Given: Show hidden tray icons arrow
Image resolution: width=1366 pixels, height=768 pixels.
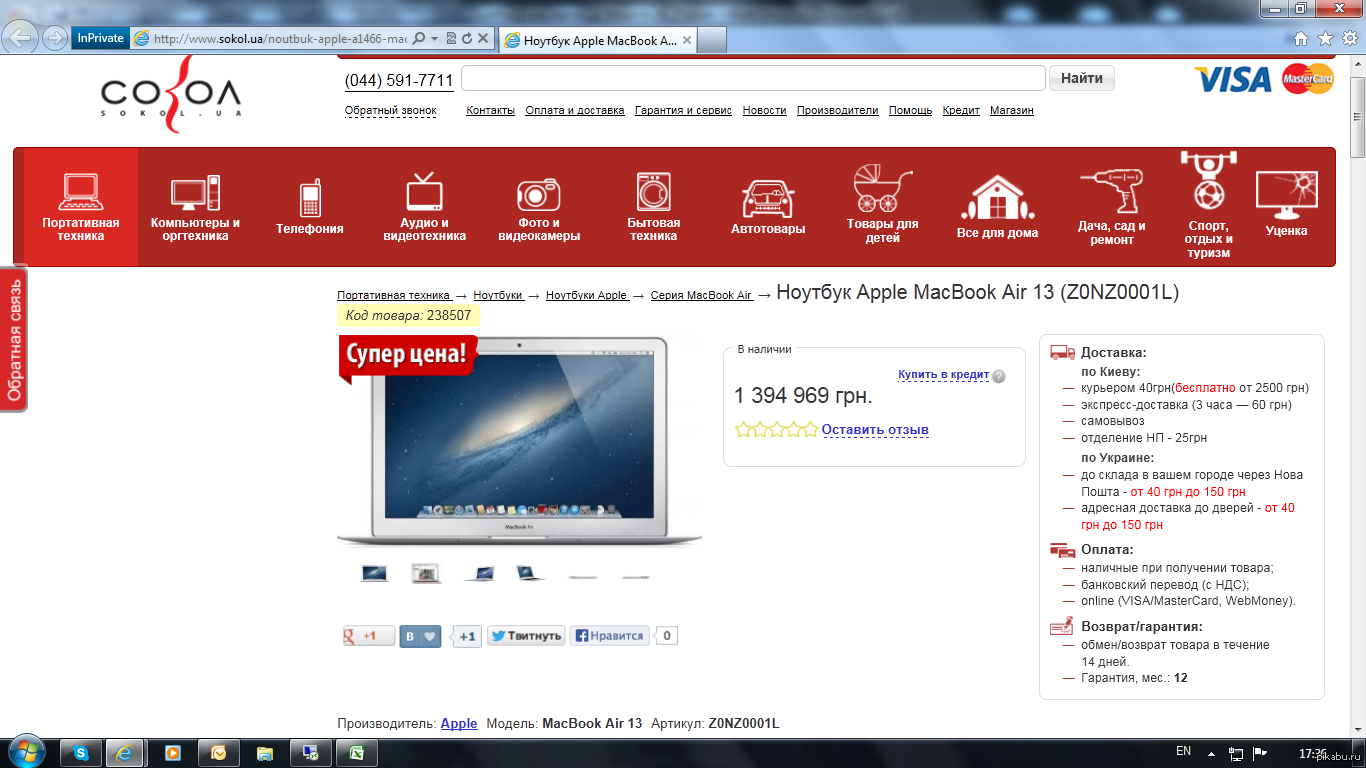Looking at the screenshot, I should (1212, 752).
